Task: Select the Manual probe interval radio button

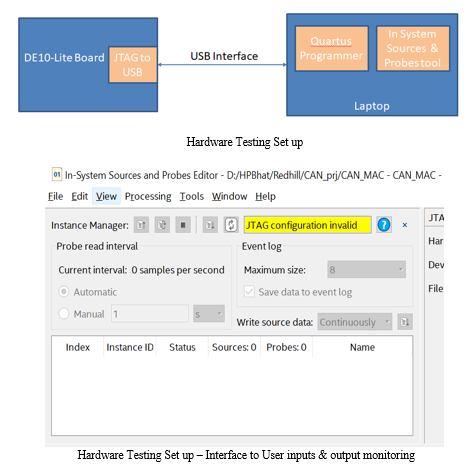Action: coord(64,313)
